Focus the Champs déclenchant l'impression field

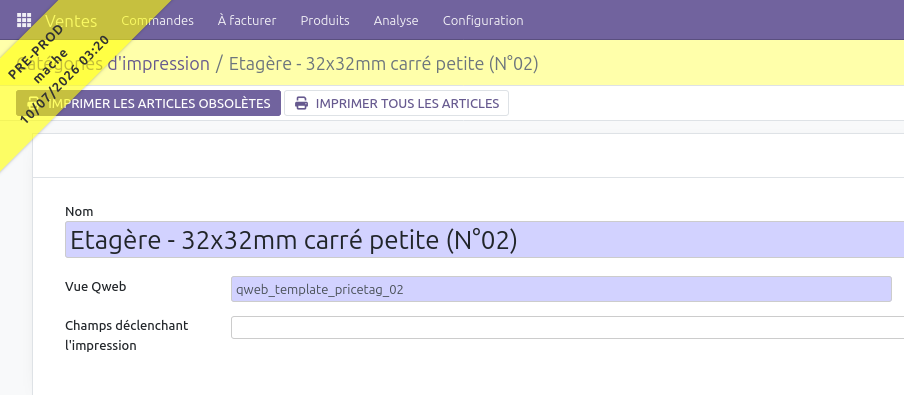[567, 328]
